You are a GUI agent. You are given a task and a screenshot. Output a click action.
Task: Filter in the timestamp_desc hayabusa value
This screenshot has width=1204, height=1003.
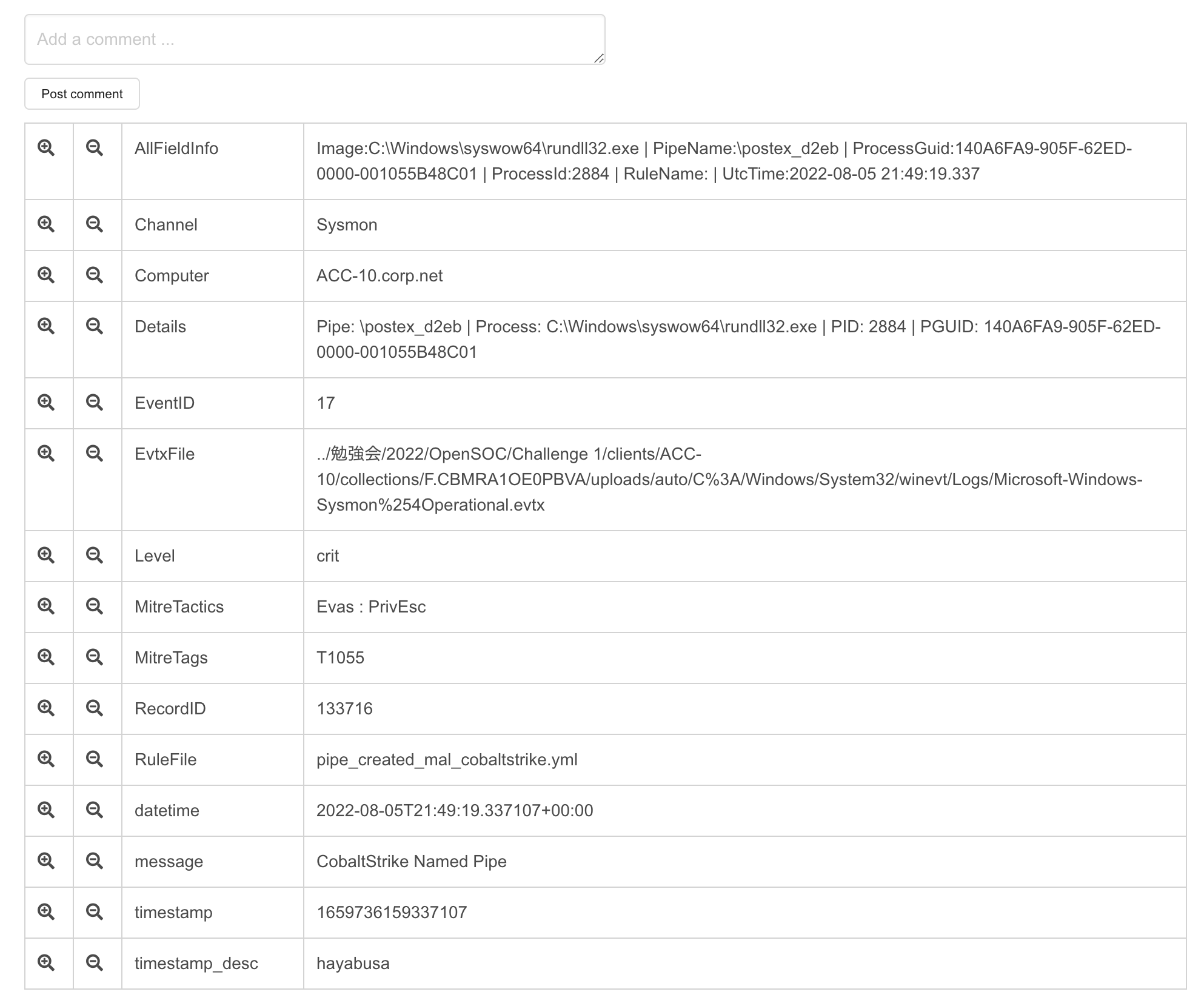pyautogui.click(x=46, y=962)
